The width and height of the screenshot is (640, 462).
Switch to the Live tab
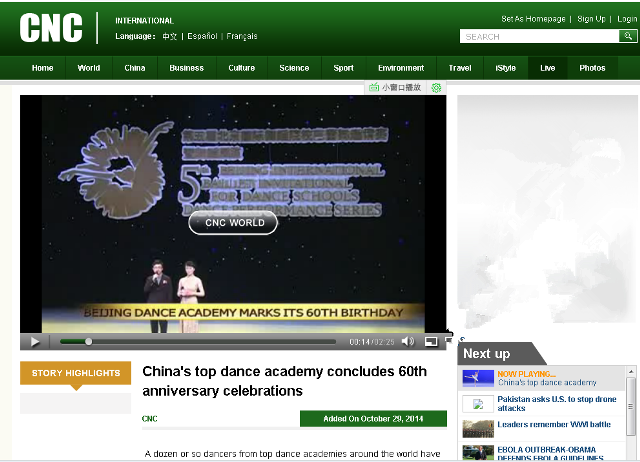[x=548, y=68]
